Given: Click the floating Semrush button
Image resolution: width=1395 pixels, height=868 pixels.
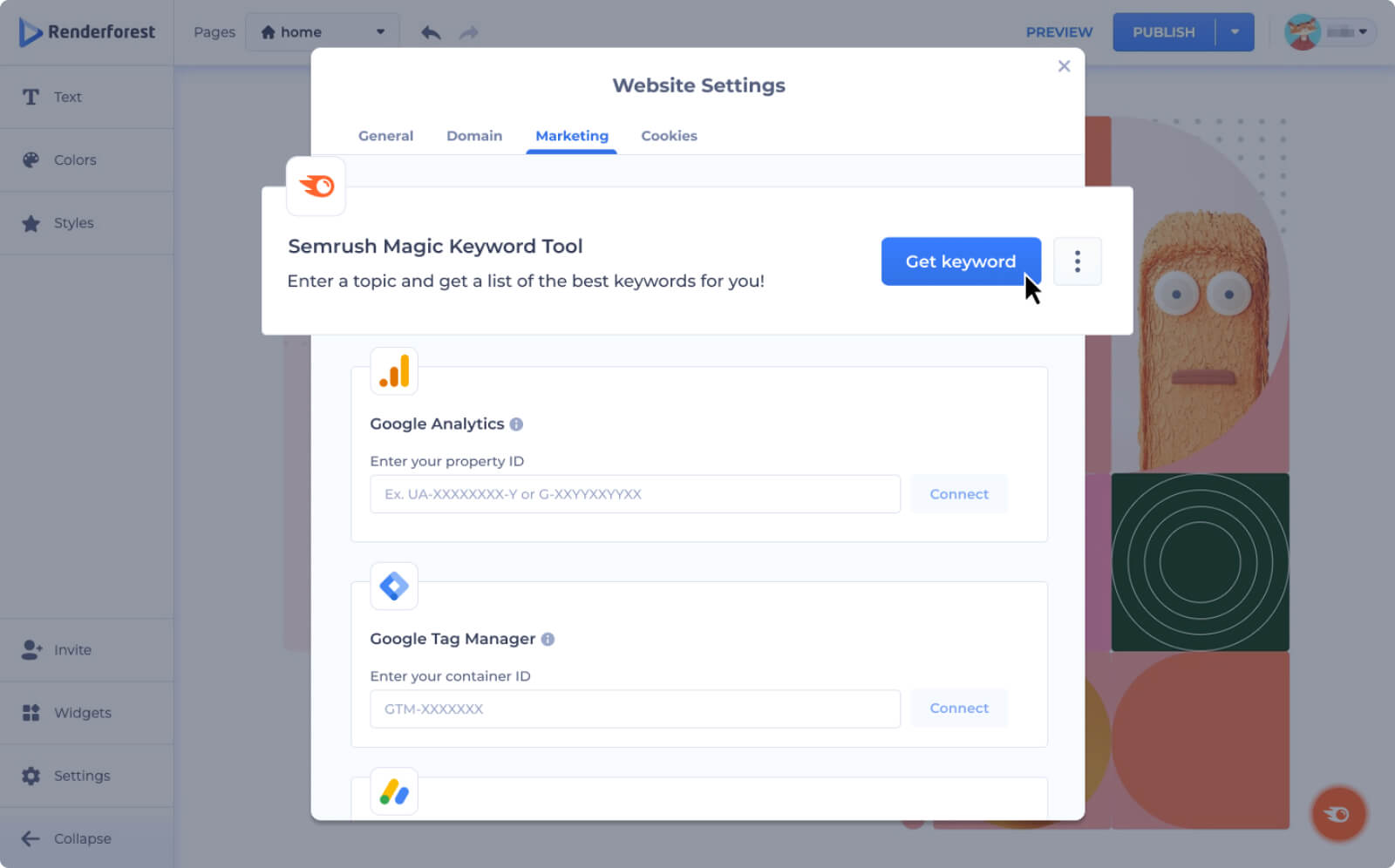Looking at the screenshot, I should click(1337, 814).
